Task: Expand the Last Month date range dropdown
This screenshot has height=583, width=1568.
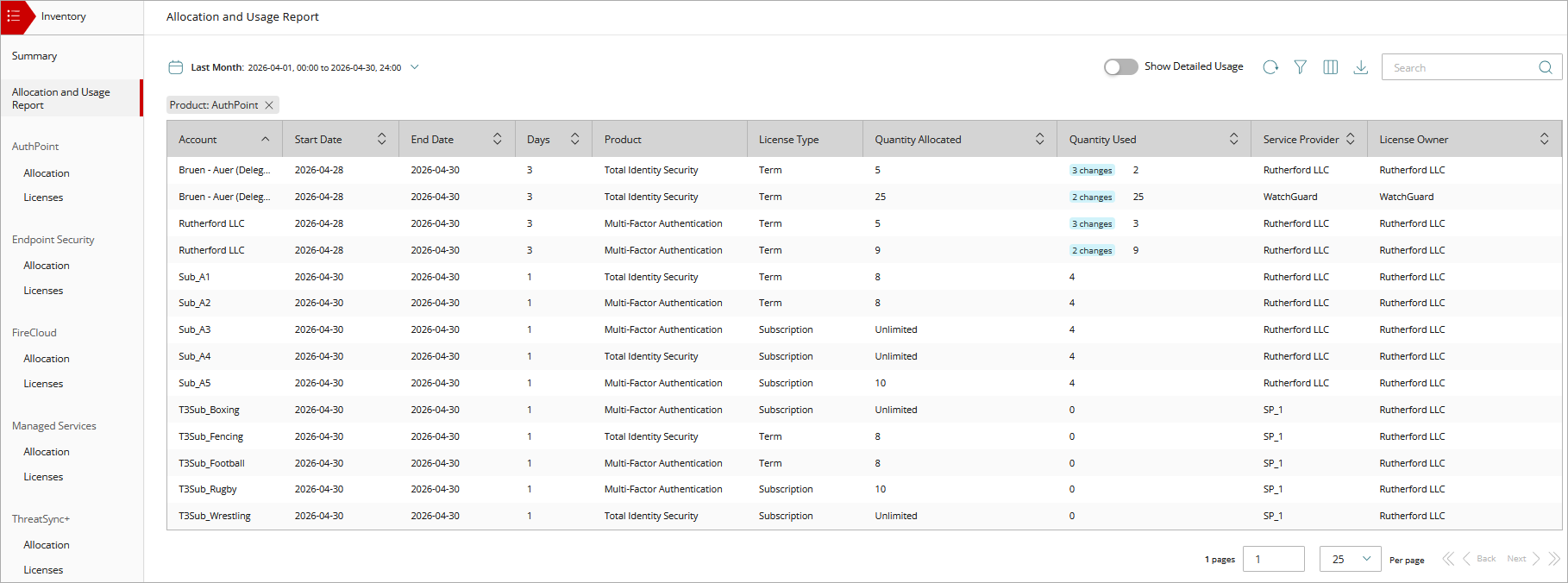Action: coord(415,67)
